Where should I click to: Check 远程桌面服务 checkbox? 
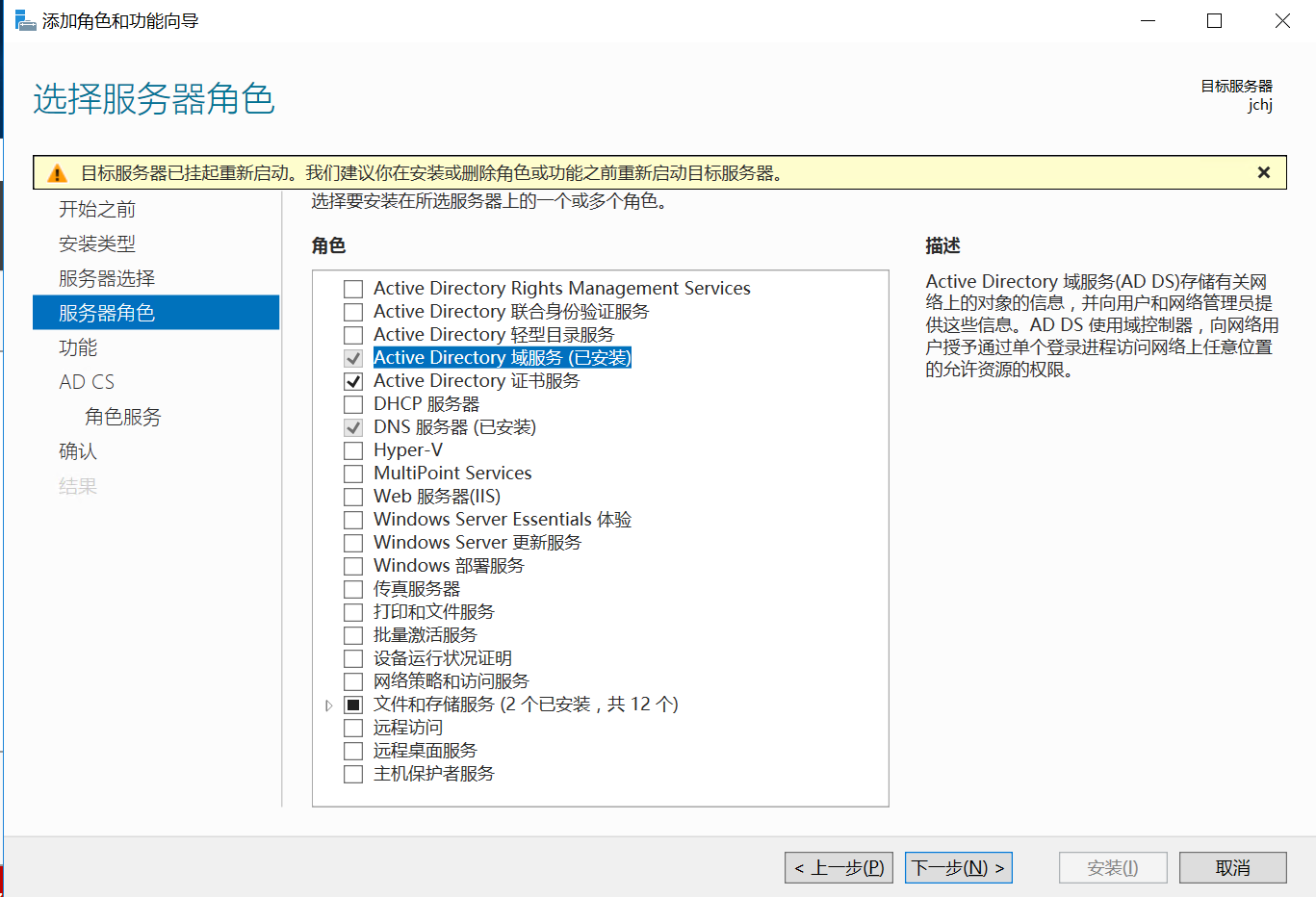pos(353,751)
